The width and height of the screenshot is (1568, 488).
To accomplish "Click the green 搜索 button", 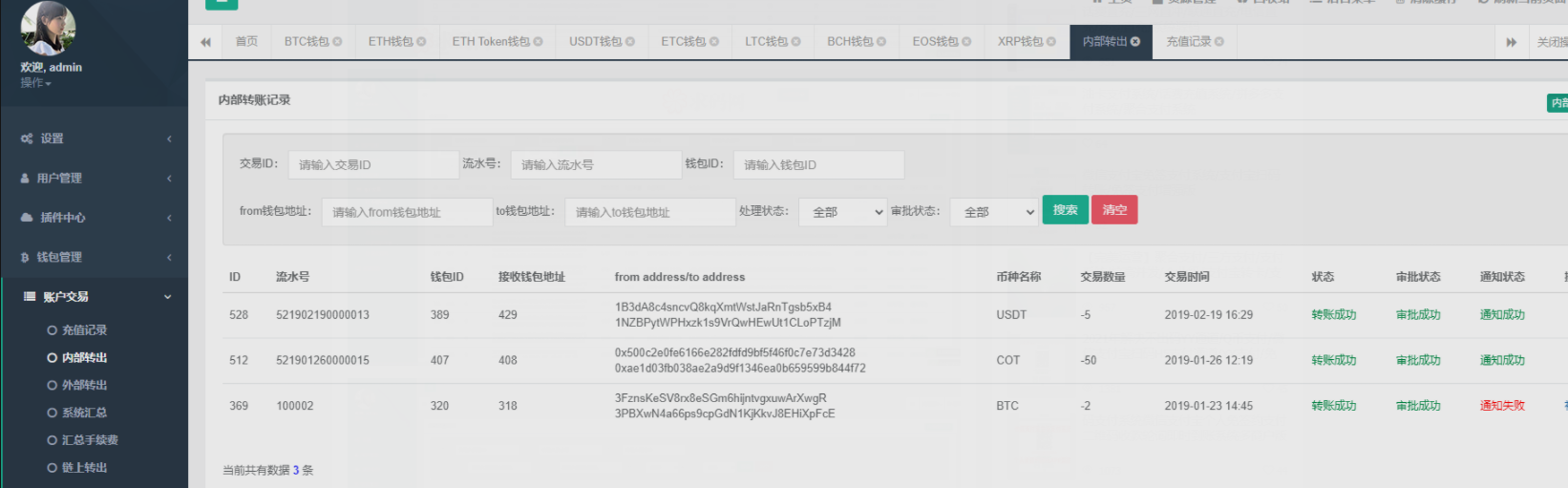I will coord(1065,210).
